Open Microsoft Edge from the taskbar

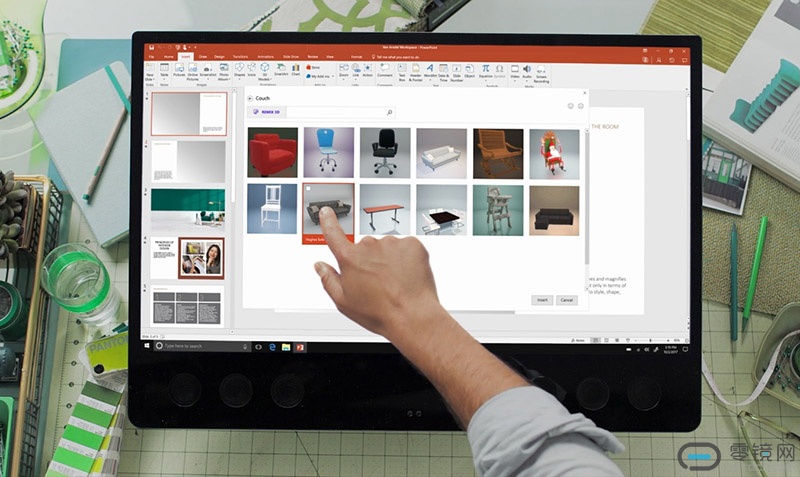pyautogui.click(x=272, y=346)
